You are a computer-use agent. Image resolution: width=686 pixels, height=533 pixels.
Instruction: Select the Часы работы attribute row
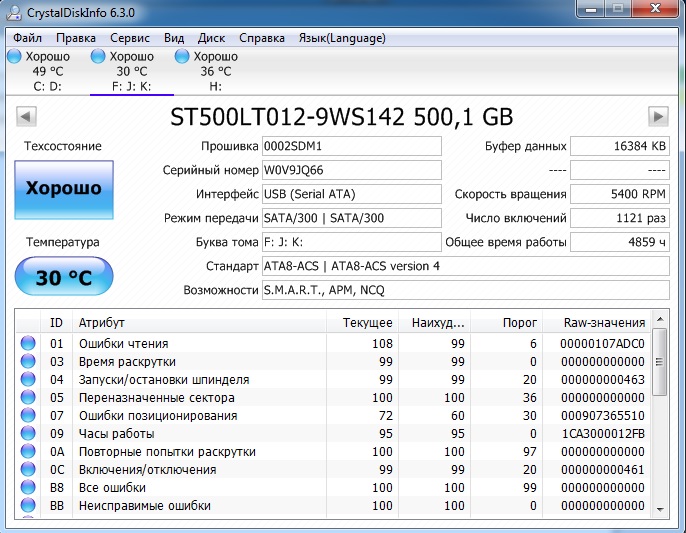click(333, 434)
